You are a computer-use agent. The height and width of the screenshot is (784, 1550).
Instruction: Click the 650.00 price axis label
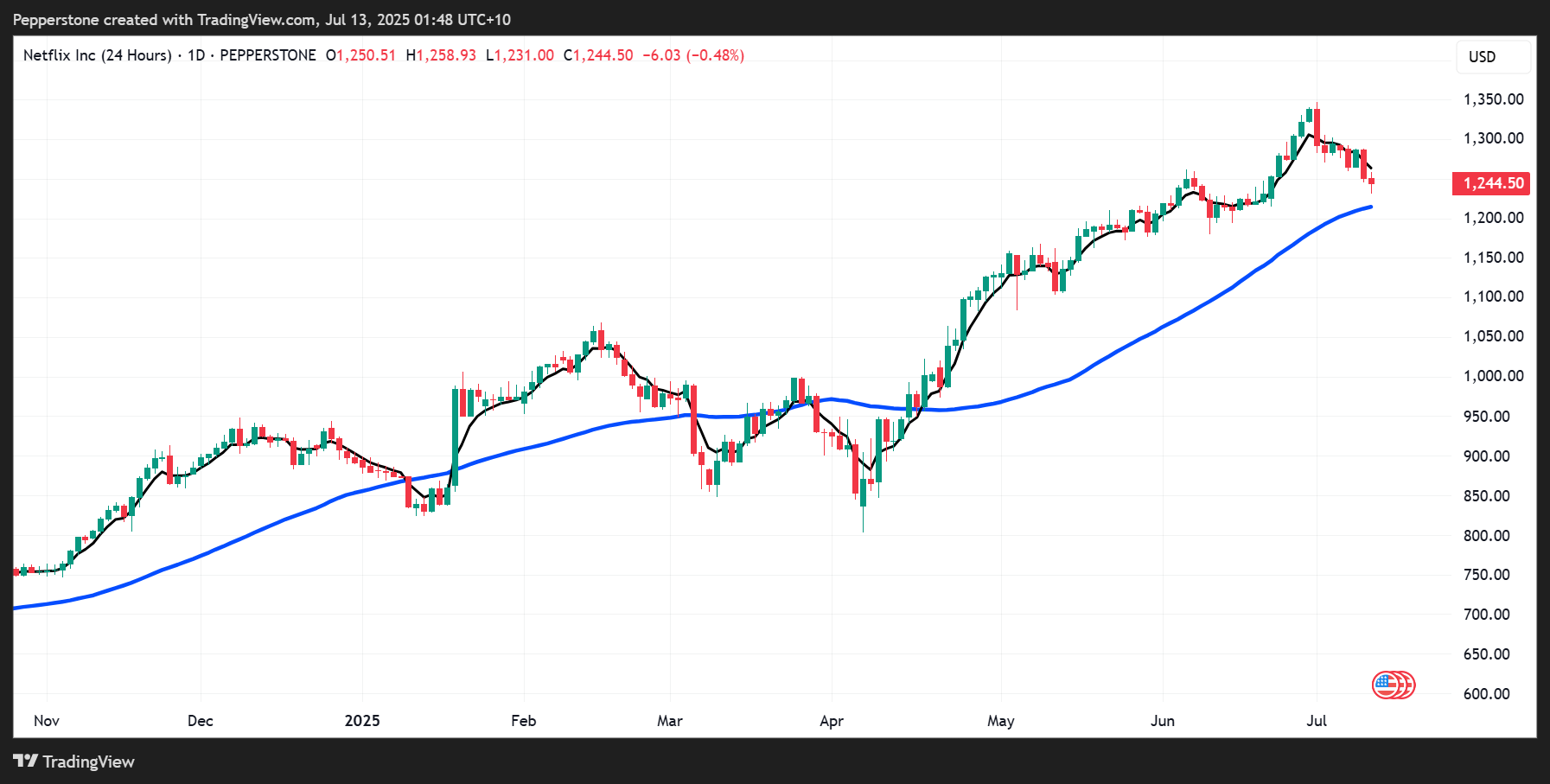[1487, 654]
